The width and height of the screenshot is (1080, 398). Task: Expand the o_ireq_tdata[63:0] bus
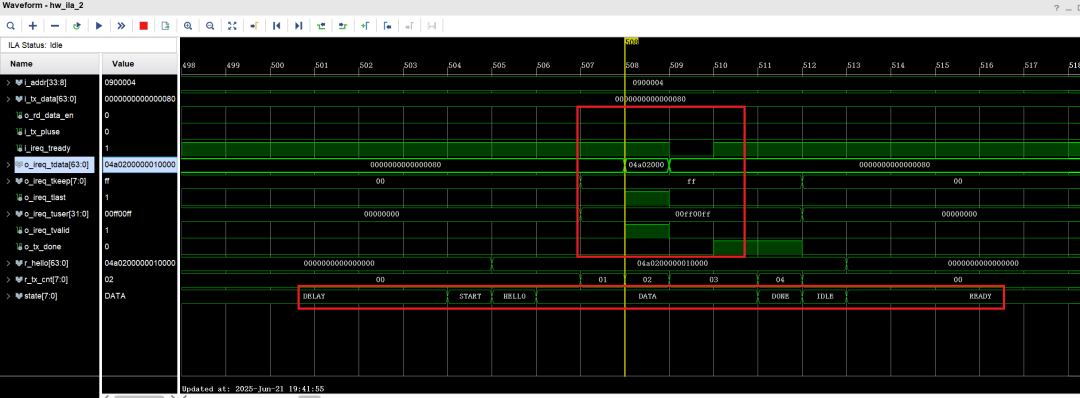[8, 165]
